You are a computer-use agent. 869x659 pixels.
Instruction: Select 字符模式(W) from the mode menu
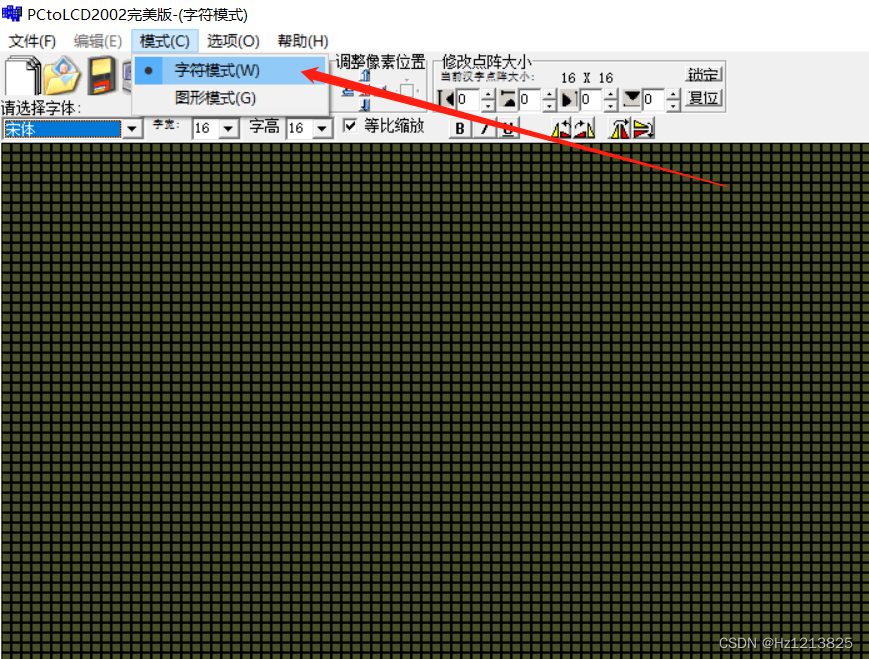point(230,70)
